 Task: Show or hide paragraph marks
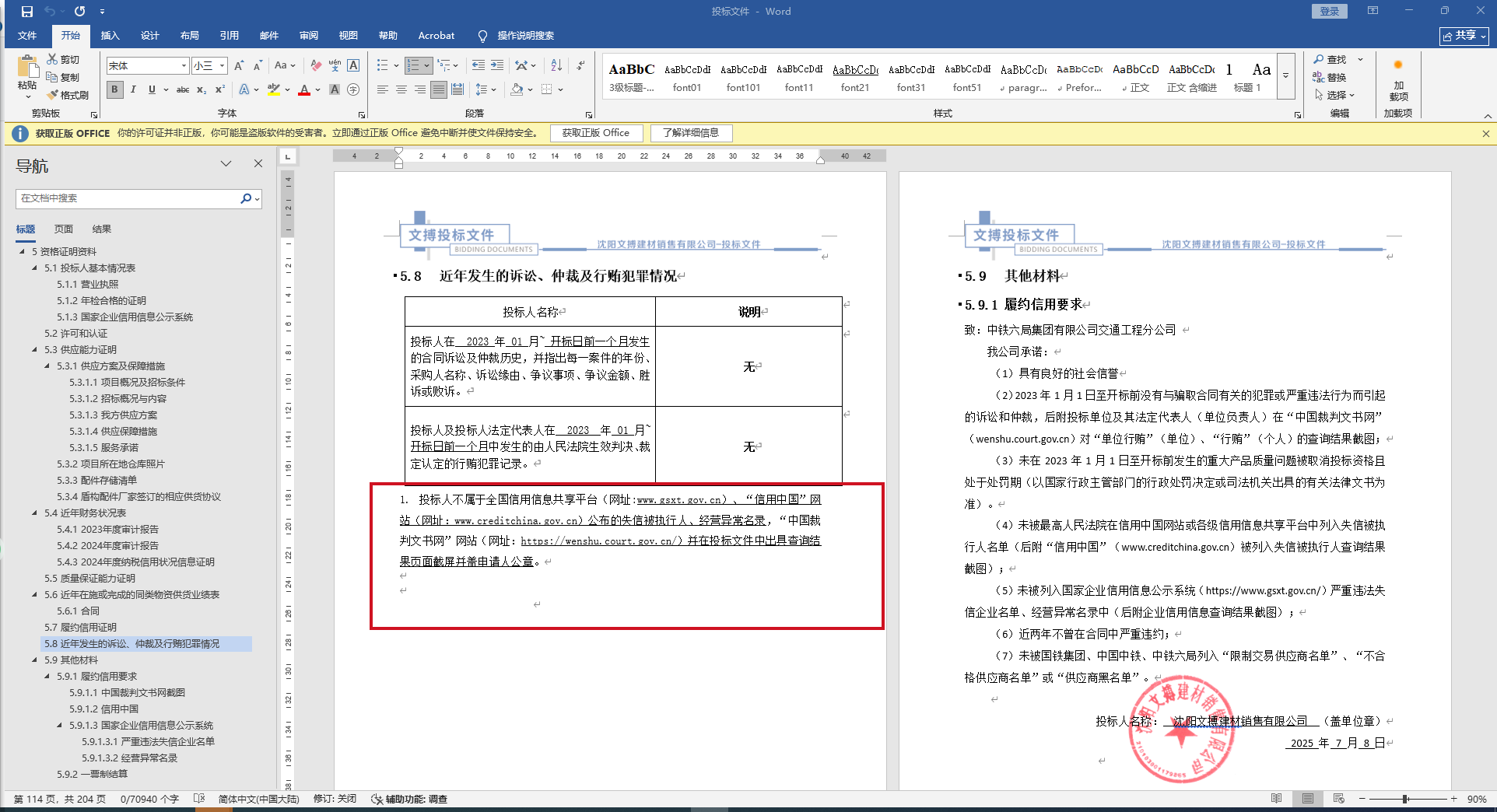pyautogui.click(x=580, y=65)
